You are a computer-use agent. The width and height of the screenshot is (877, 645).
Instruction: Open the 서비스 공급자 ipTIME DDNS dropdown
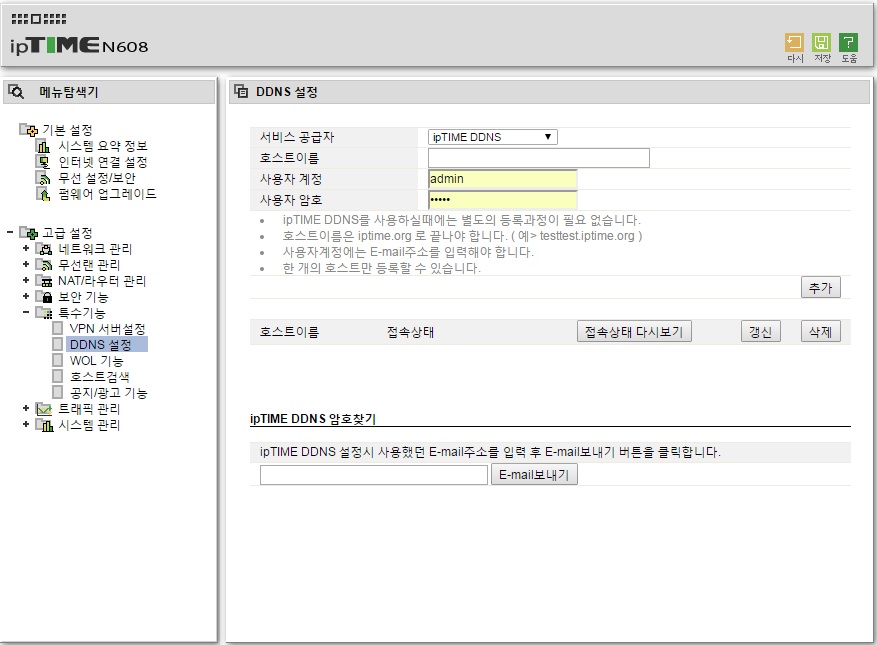493,137
